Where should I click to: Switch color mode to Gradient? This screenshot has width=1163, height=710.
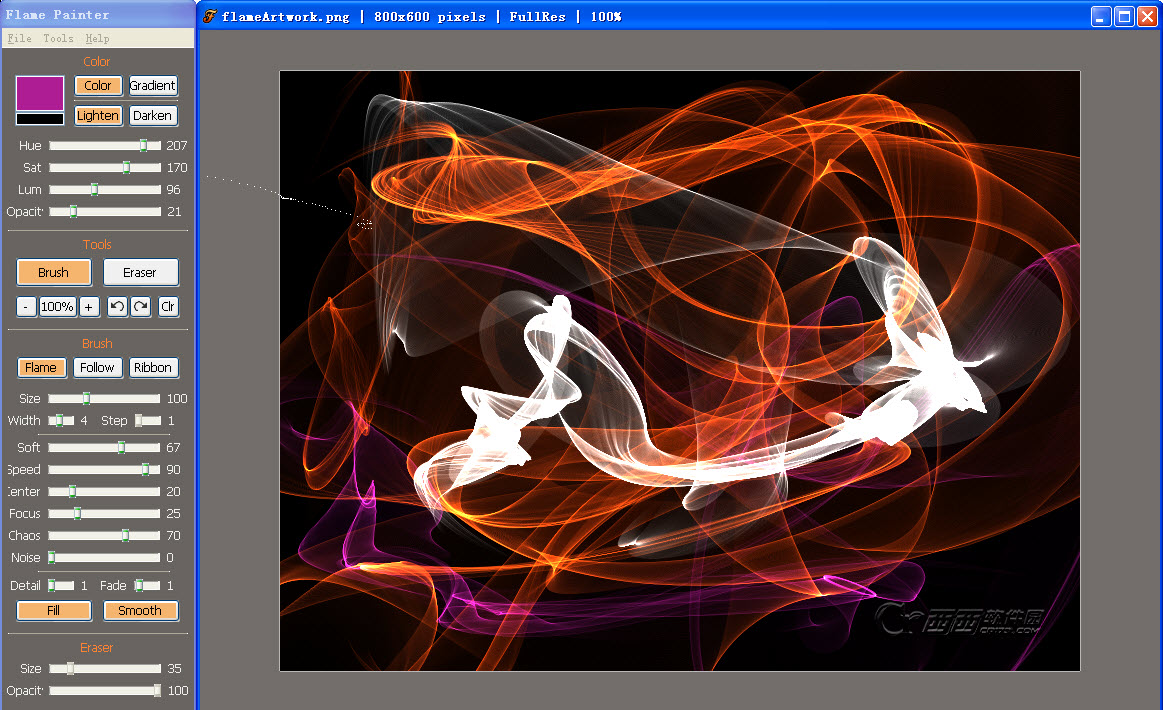tap(153, 86)
